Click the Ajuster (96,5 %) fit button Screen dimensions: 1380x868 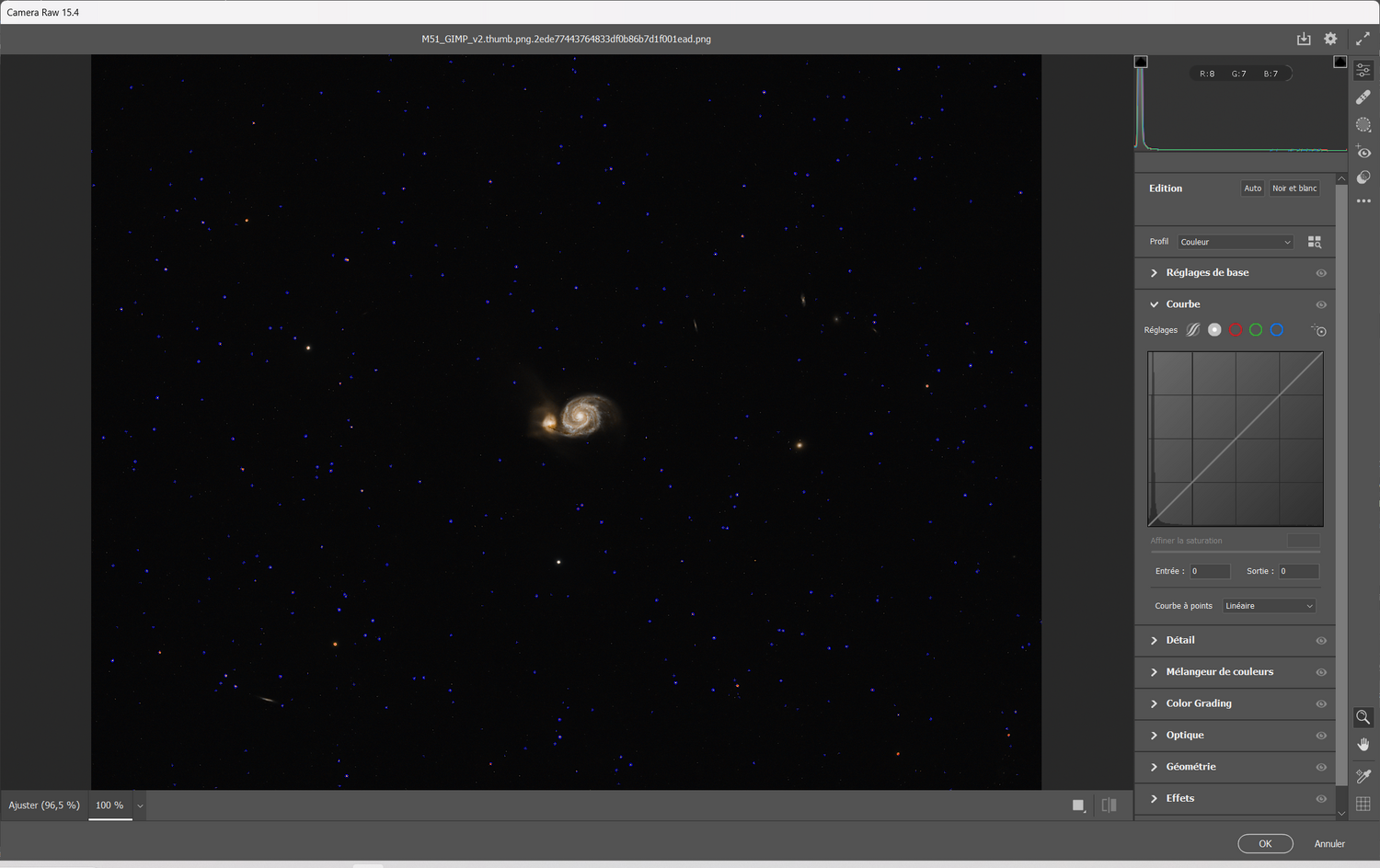pyautogui.click(x=44, y=805)
